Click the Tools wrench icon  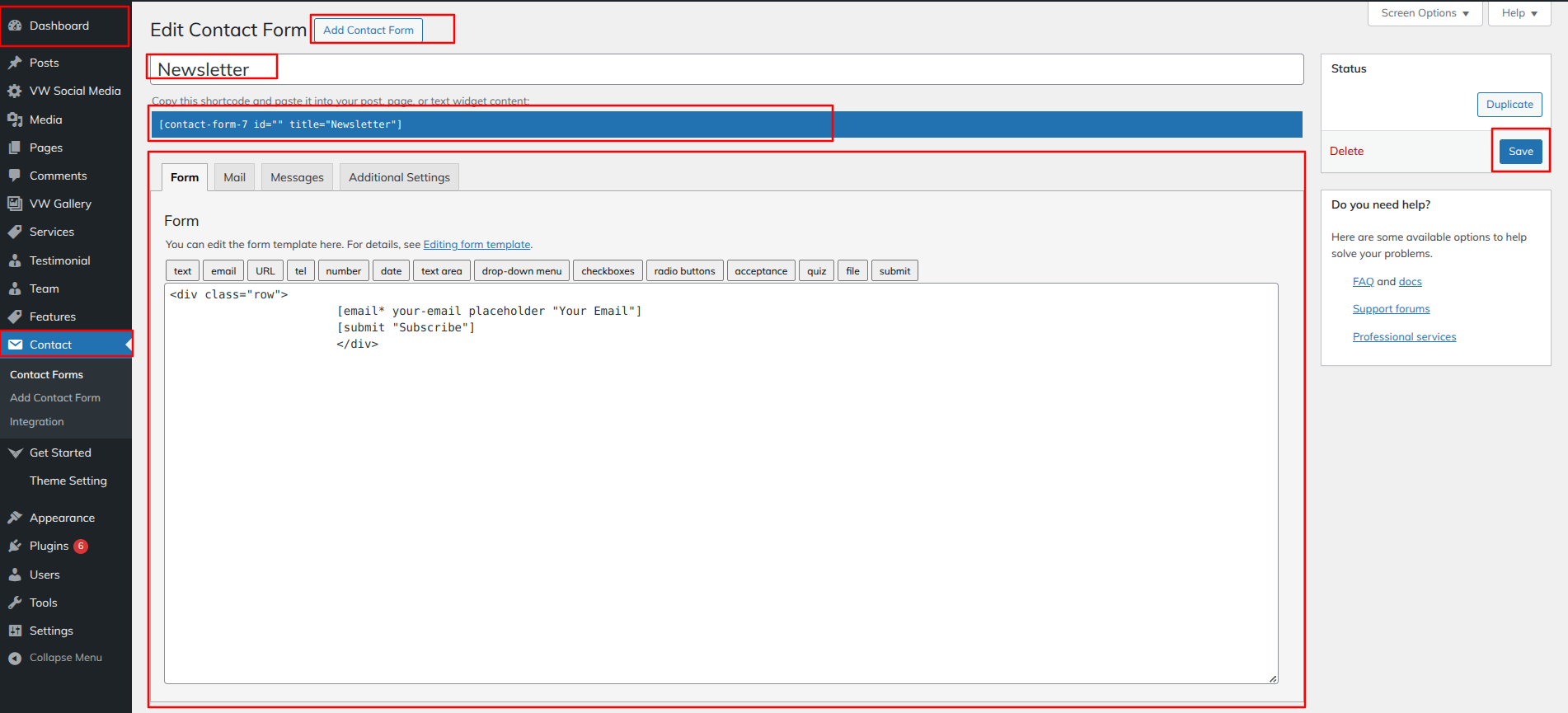pyautogui.click(x=15, y=603)
